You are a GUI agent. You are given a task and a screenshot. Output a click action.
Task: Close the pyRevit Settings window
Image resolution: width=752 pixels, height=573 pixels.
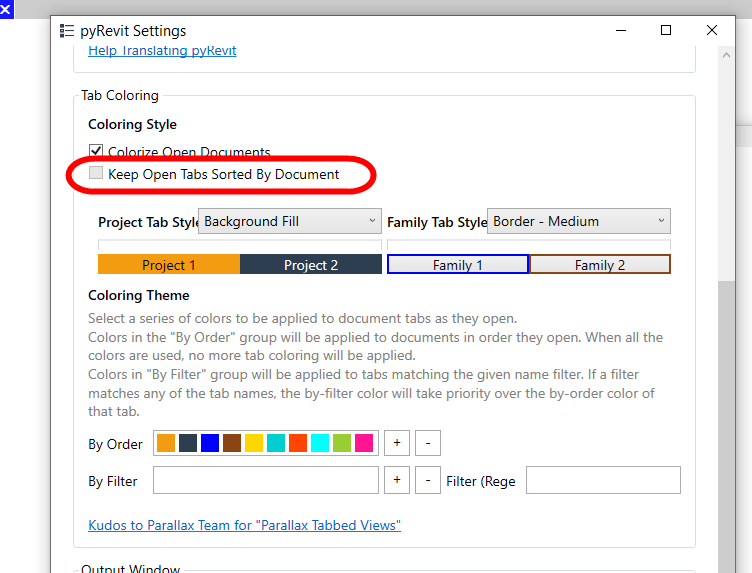712,30
